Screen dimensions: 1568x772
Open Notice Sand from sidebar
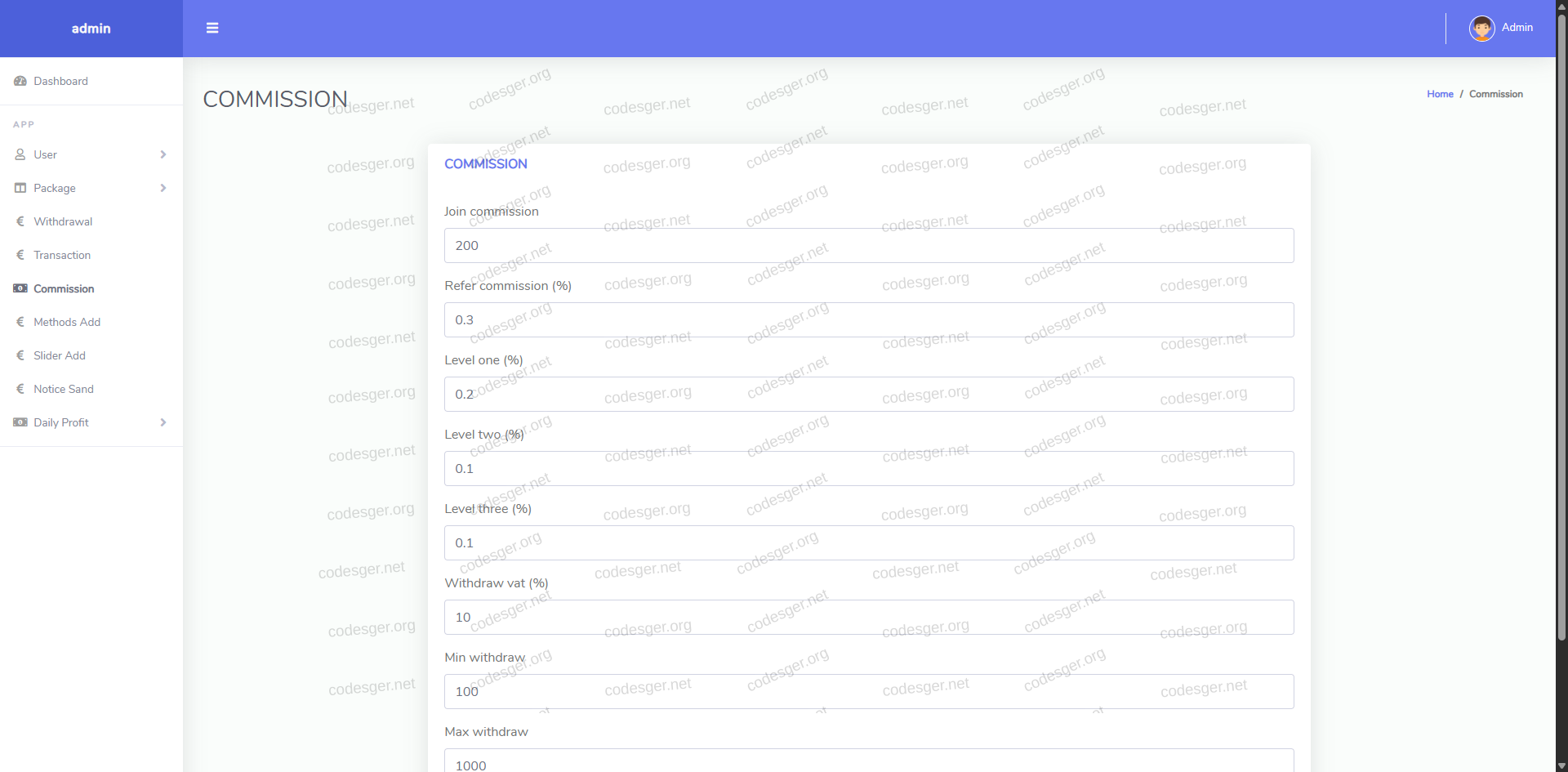64,389
